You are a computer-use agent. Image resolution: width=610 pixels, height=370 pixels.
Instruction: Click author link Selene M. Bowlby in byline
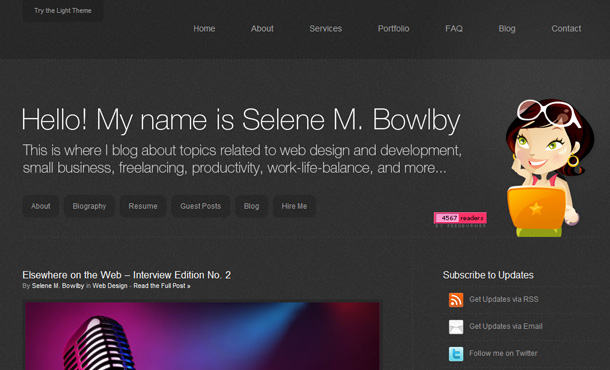click(58, 286)
